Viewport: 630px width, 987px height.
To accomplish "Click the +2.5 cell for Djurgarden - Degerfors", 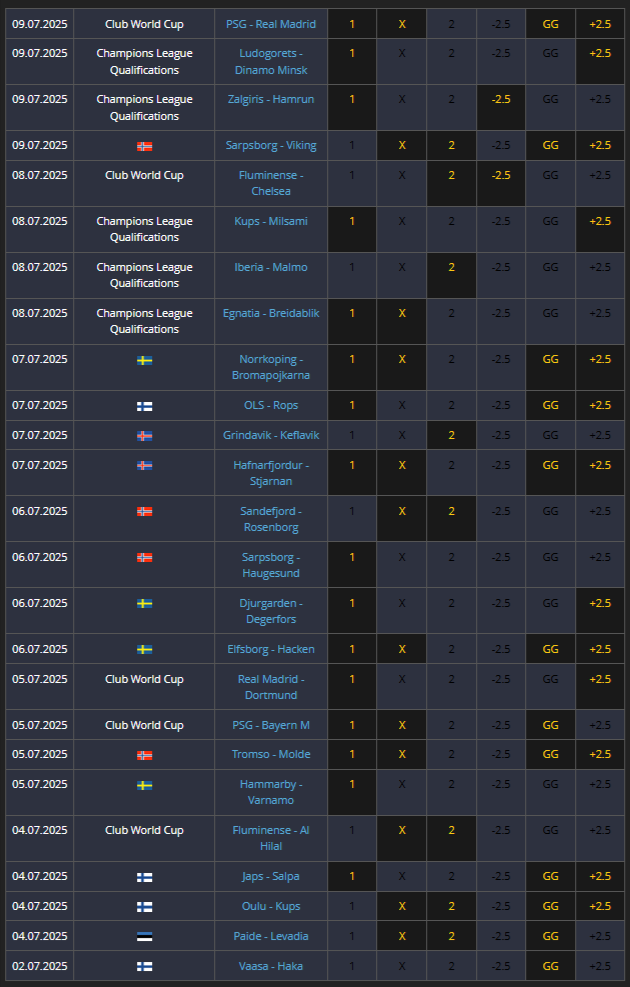I will pos(600,603).
